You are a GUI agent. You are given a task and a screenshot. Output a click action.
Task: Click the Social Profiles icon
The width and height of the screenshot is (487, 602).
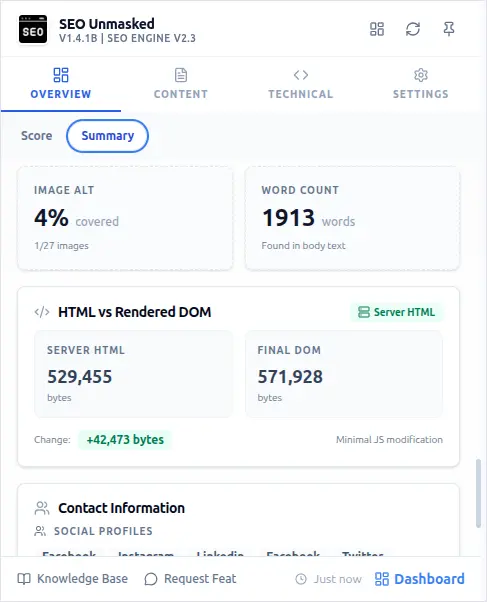coord(40,531)
